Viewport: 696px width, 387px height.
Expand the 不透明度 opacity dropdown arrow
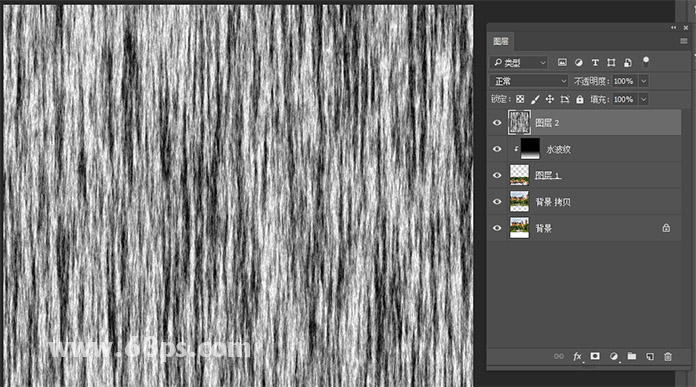click(644, 81)
